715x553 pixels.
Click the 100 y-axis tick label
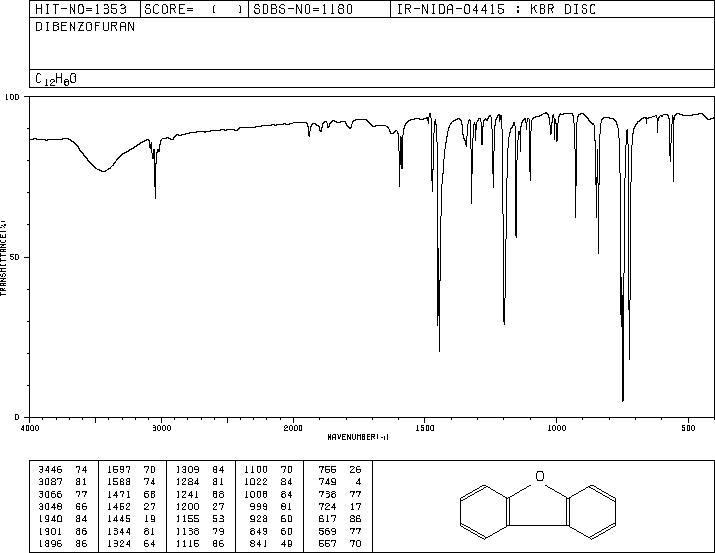point(12,97)
